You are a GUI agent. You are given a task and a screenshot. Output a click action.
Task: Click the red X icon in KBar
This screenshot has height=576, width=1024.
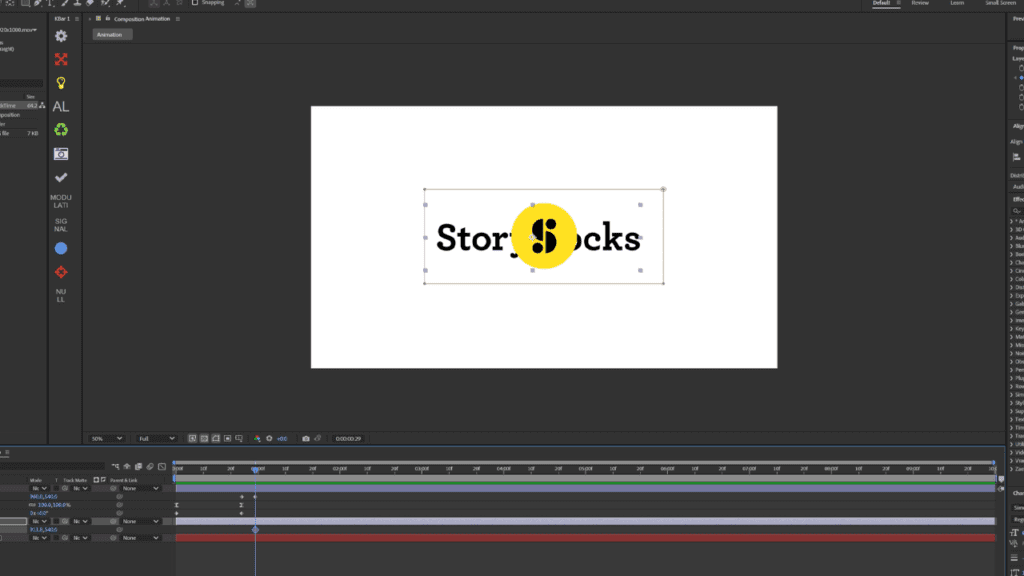[60, 59]
